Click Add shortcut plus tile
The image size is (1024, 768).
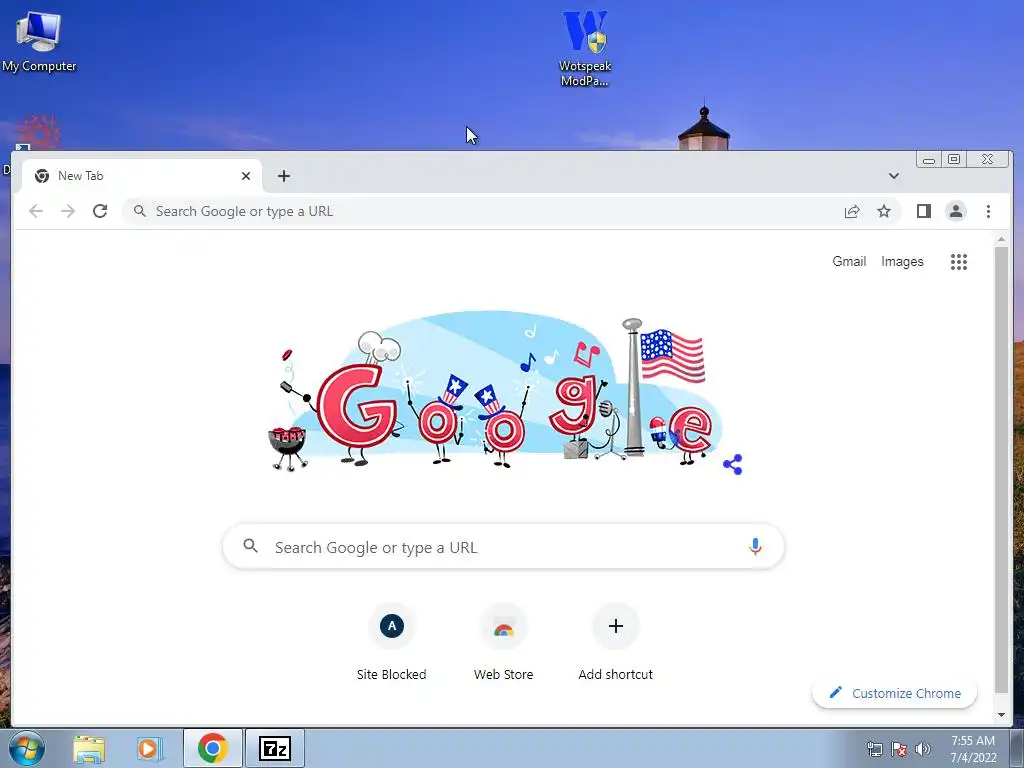(x=615, y=643)
